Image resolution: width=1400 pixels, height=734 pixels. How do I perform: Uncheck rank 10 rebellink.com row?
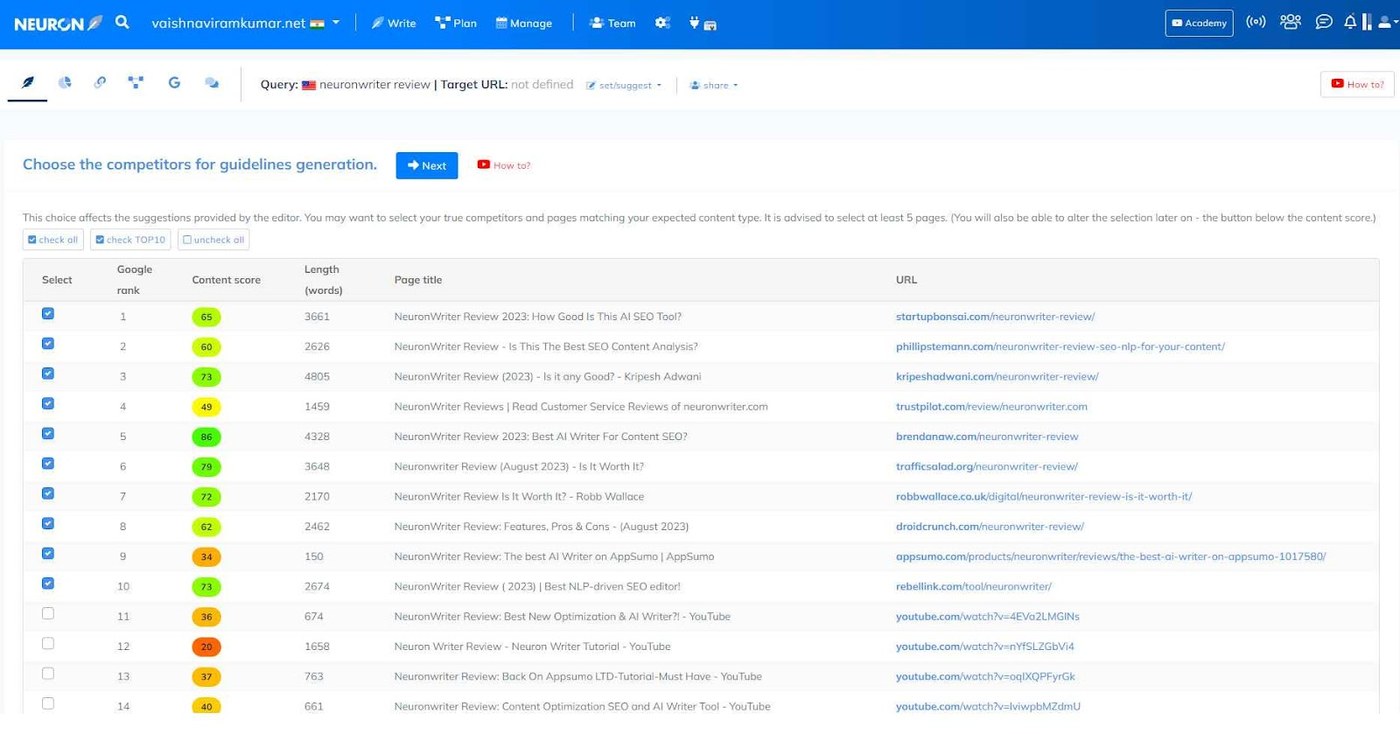click(x=48, y=584)
